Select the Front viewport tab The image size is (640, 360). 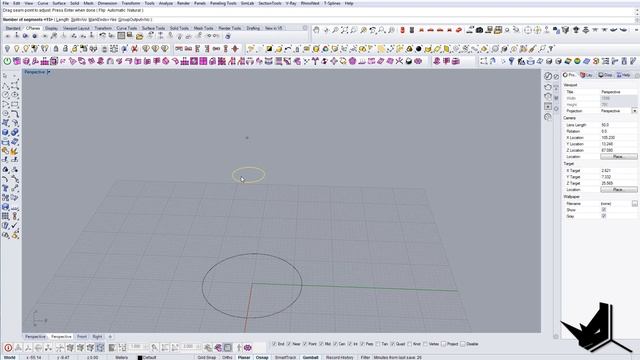(82, 337)
